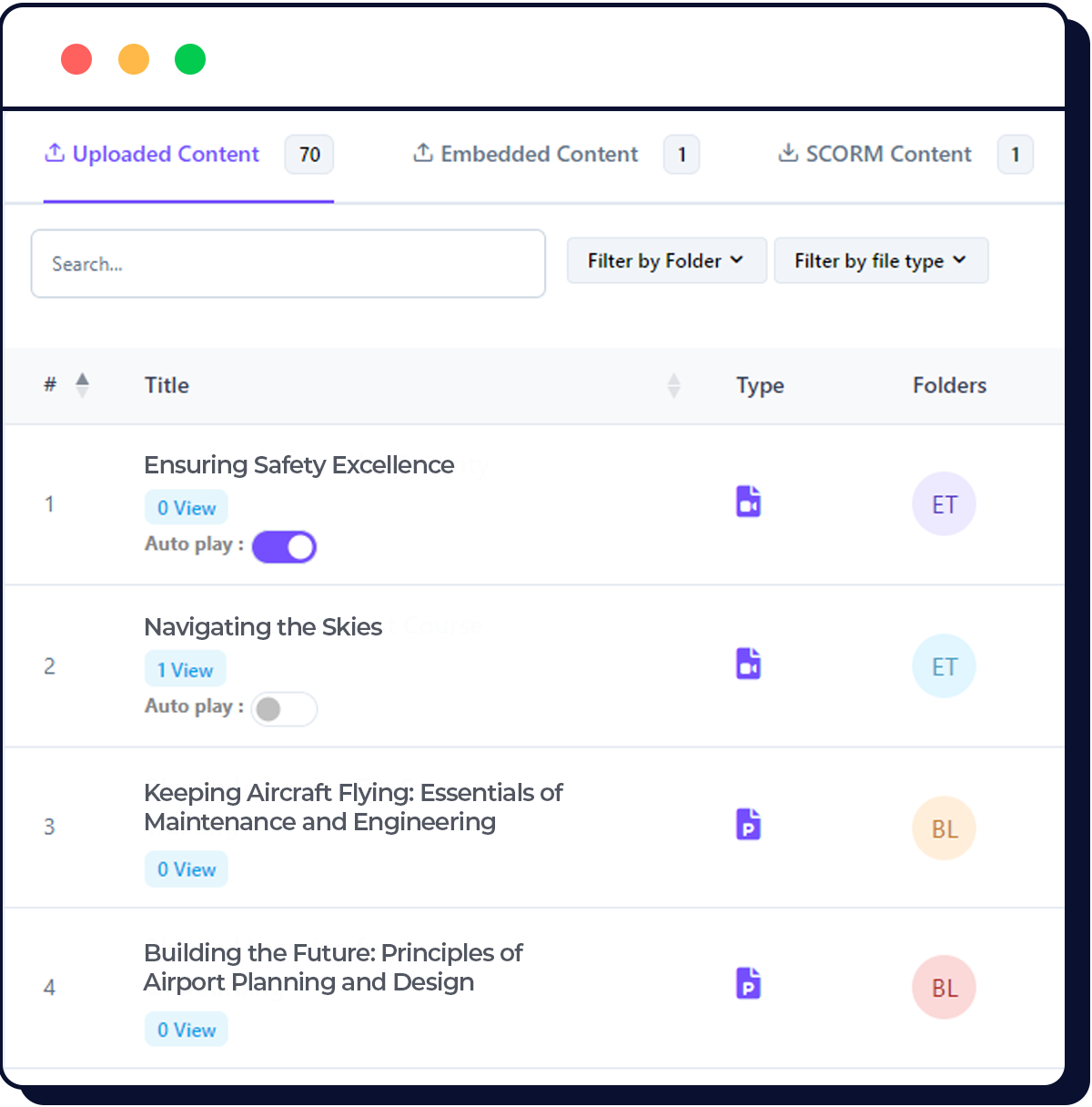
Task: Switch to the Embedded Content tab
Action: click(539, 155)
